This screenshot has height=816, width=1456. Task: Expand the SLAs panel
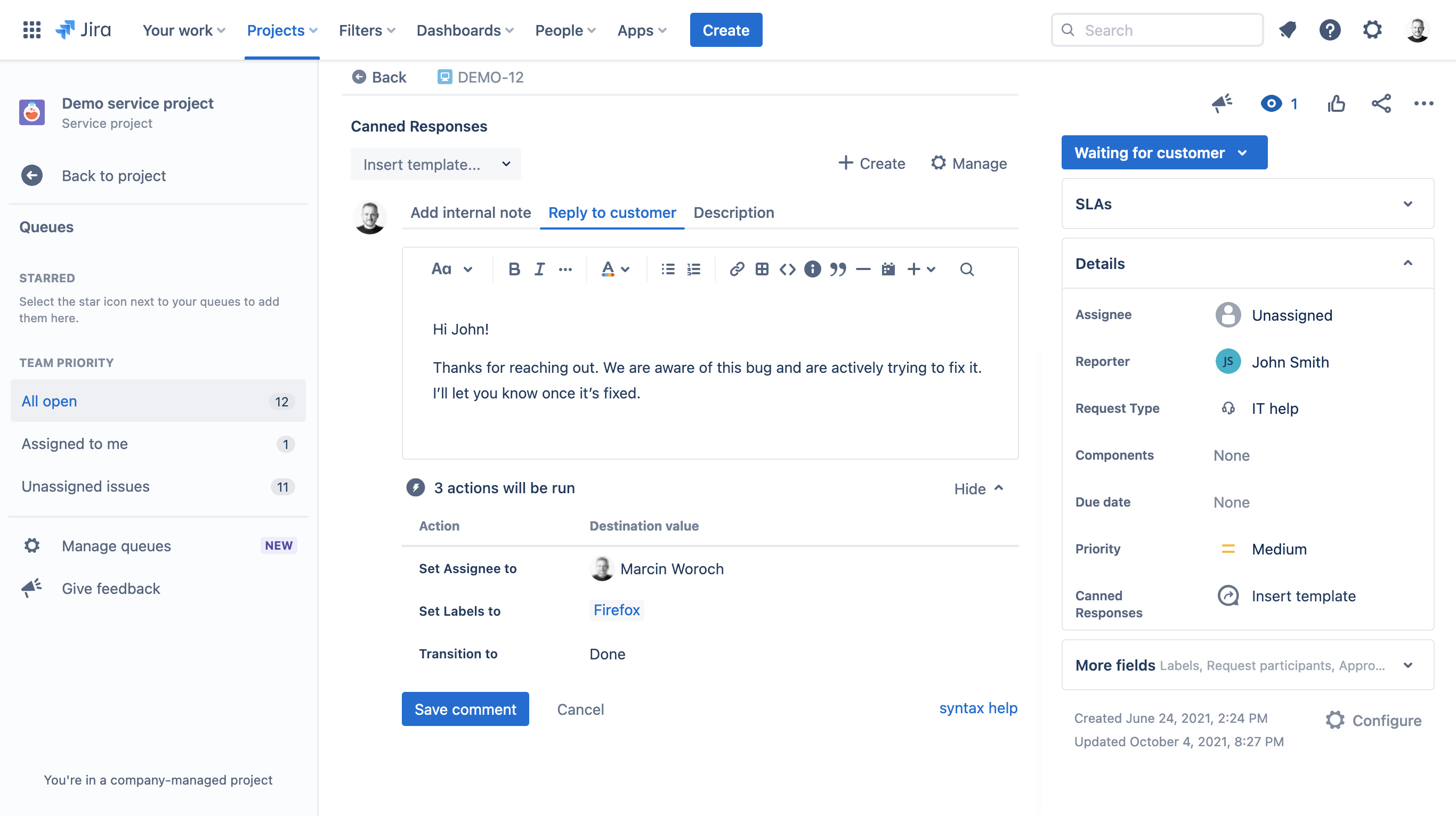coord(1407,203)
